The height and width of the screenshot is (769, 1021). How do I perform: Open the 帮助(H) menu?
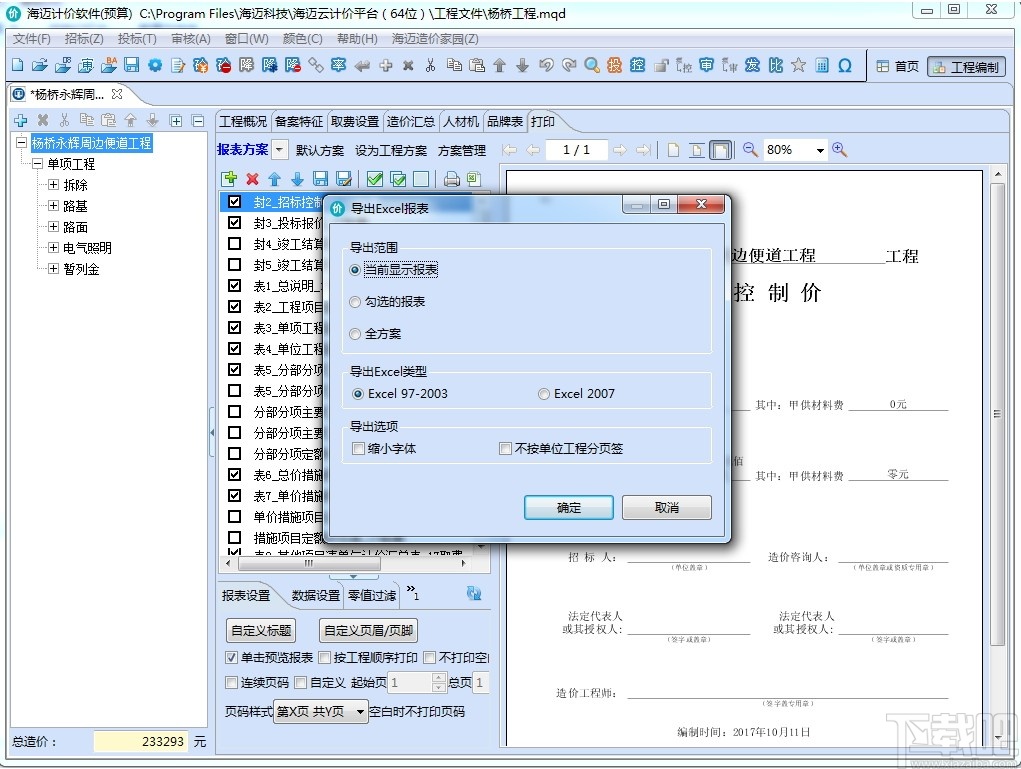357,39
